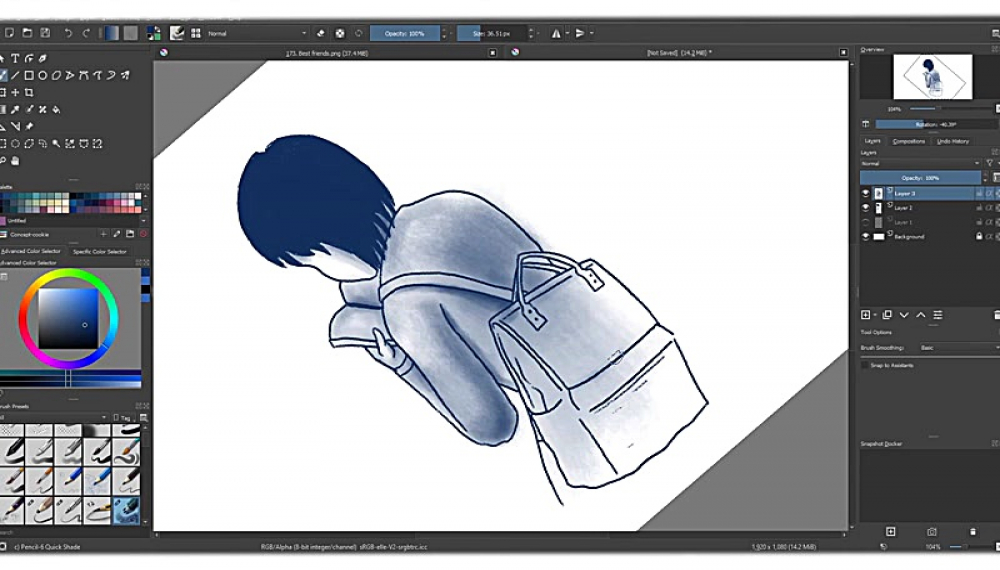Hide Layer 3 using eye icon
This screenshot has height=570, width=1000.
pos(866,193)
